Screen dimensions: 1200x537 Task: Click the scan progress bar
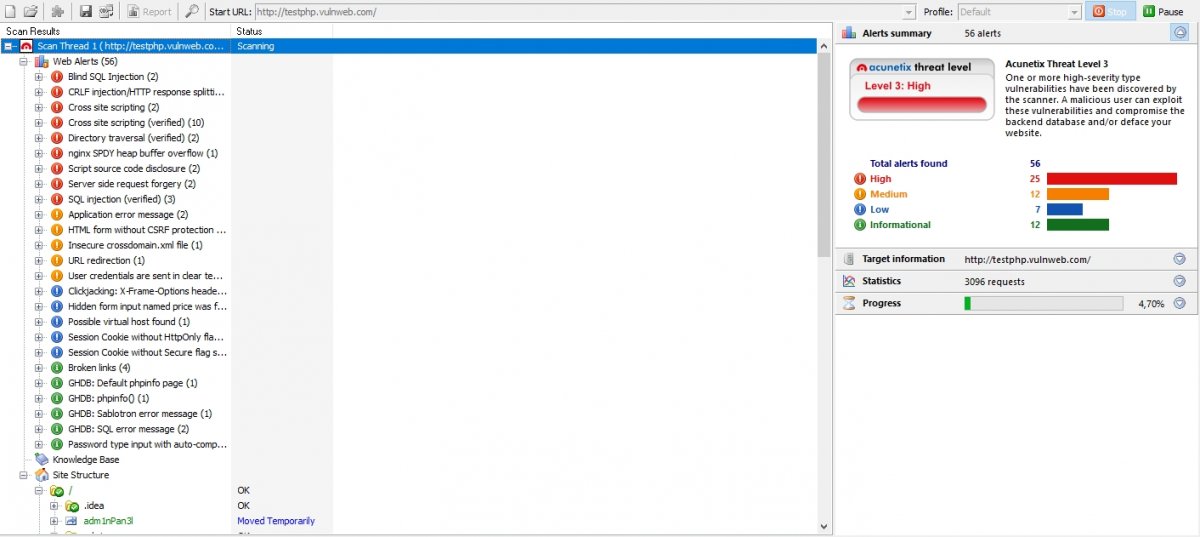click(x=1043, y=303)
